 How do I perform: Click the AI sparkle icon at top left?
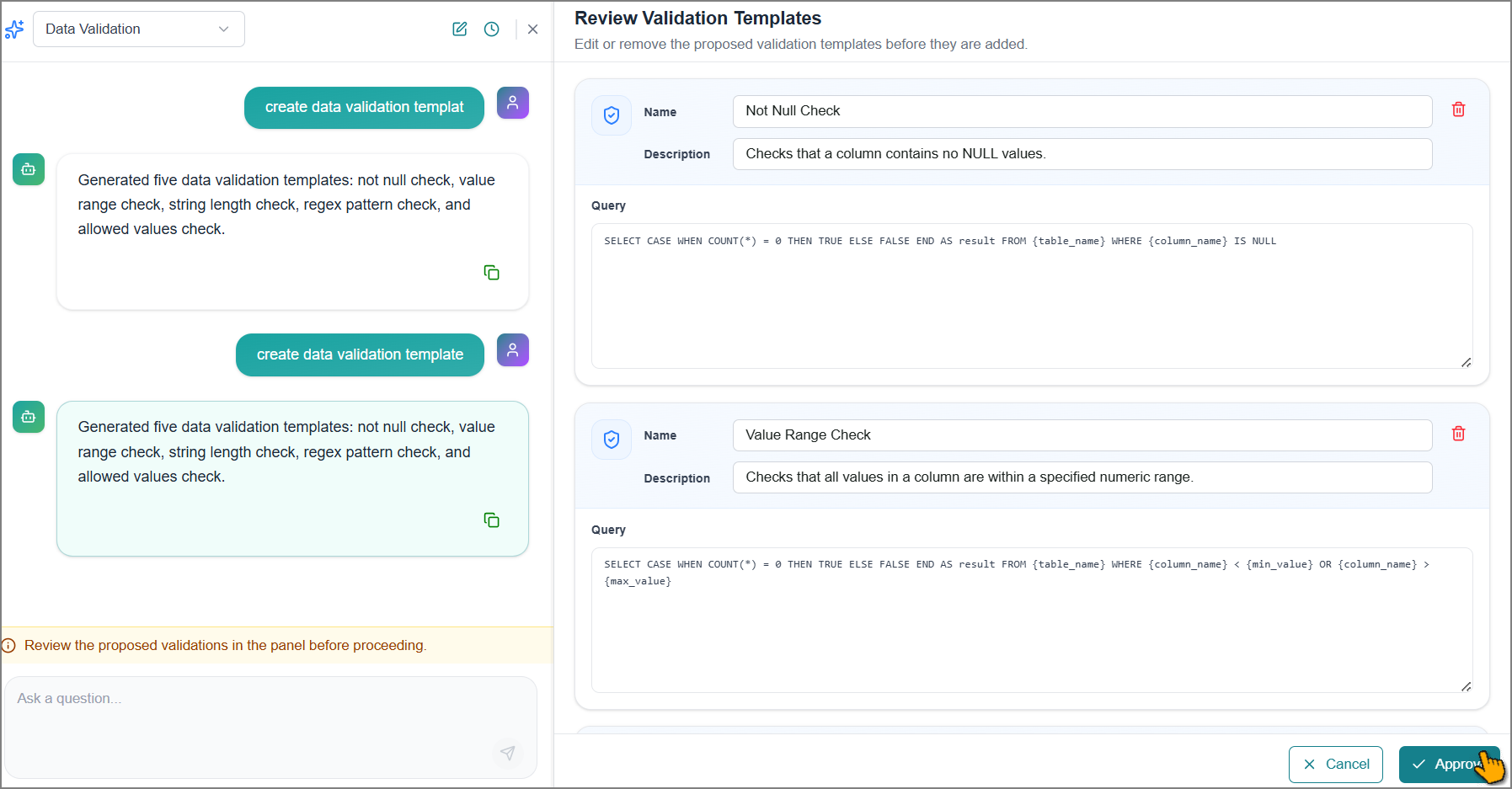click(x=14, y=29)
